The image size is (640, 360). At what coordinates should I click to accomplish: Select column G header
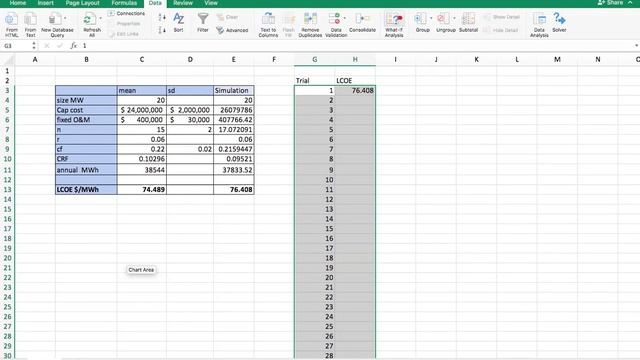coord(314,60)
